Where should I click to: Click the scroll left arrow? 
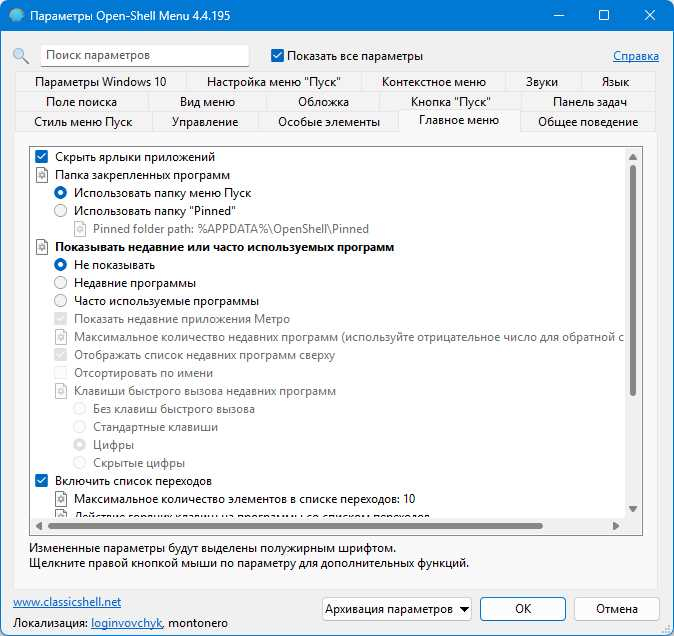(39, 526)
